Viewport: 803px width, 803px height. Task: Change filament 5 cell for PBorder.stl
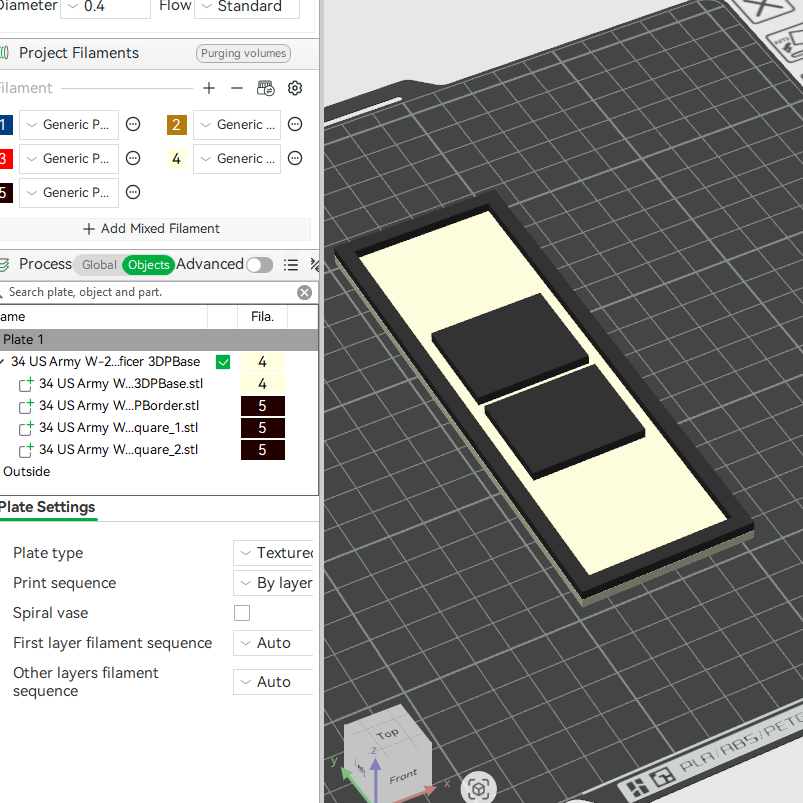(263, 406)
